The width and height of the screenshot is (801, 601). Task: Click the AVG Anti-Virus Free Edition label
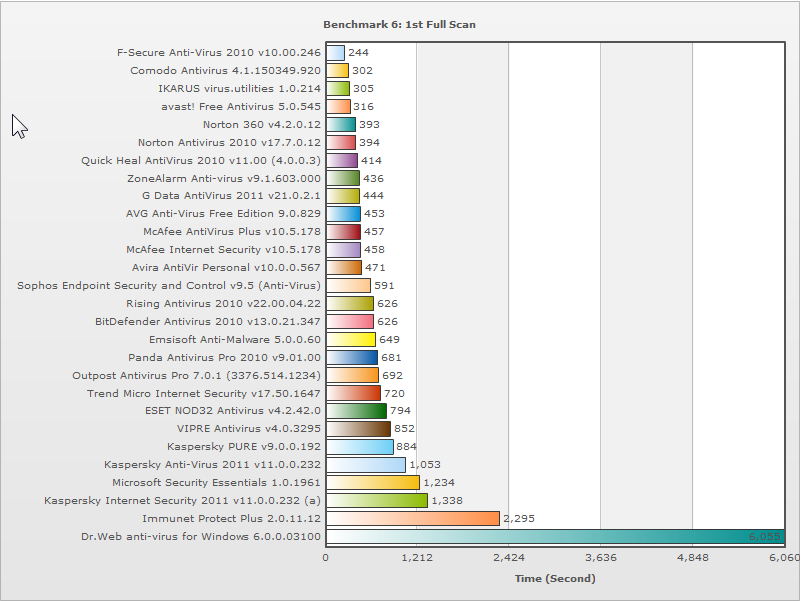[224, 213]
